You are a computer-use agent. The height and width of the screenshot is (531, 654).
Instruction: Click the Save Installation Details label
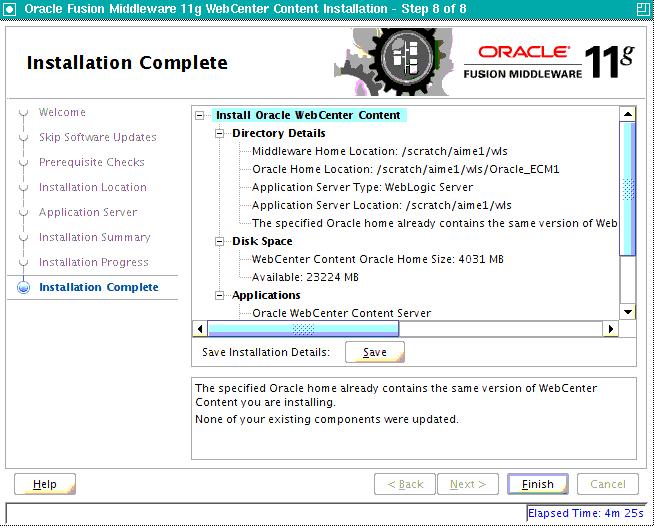point(266,352)
